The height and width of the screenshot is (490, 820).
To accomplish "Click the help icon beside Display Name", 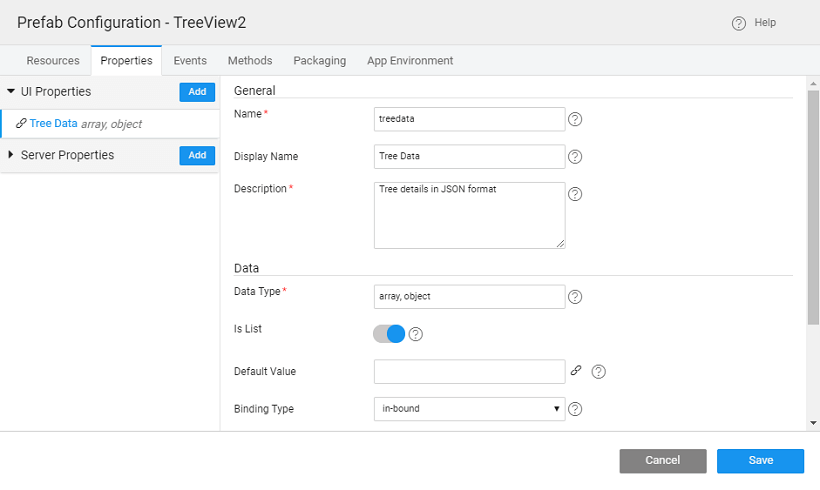I will [x=575, y=157].
